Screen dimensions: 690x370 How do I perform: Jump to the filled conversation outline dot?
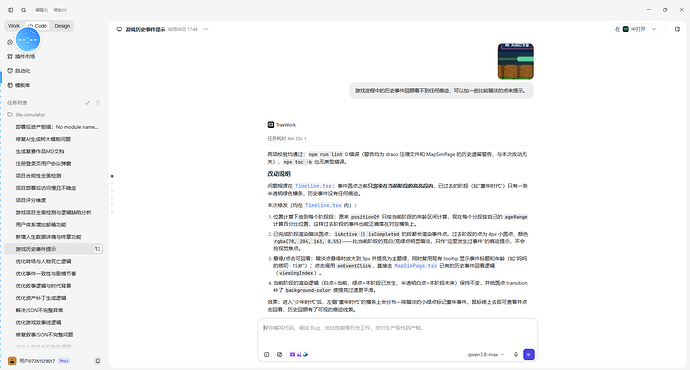pyautogui.click(x=112, y=176)
